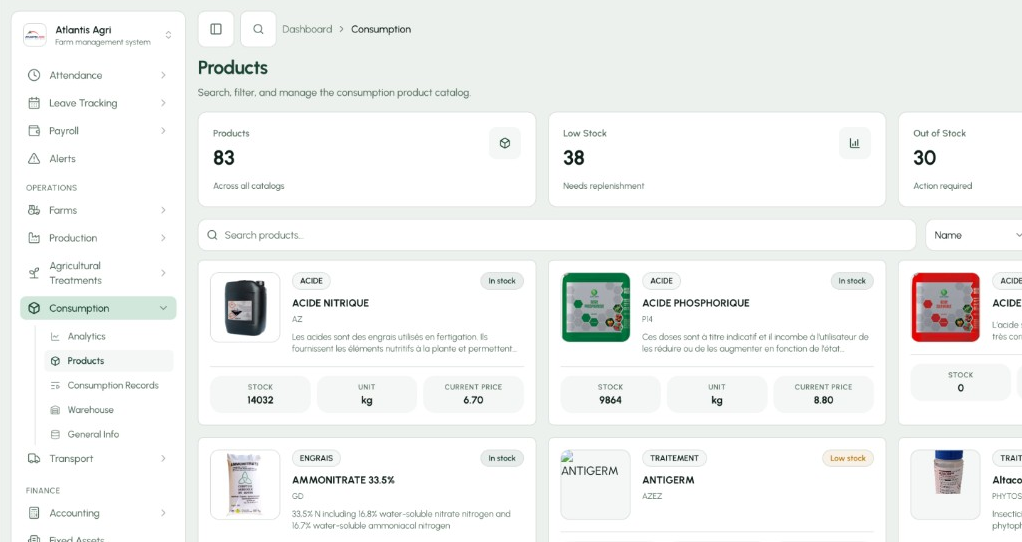Click the ACIDE PHOSPHORIQUE green thumbnail
Viewport: 1022px width, 542px height.
pyautogui.click(x=596, y=307)
